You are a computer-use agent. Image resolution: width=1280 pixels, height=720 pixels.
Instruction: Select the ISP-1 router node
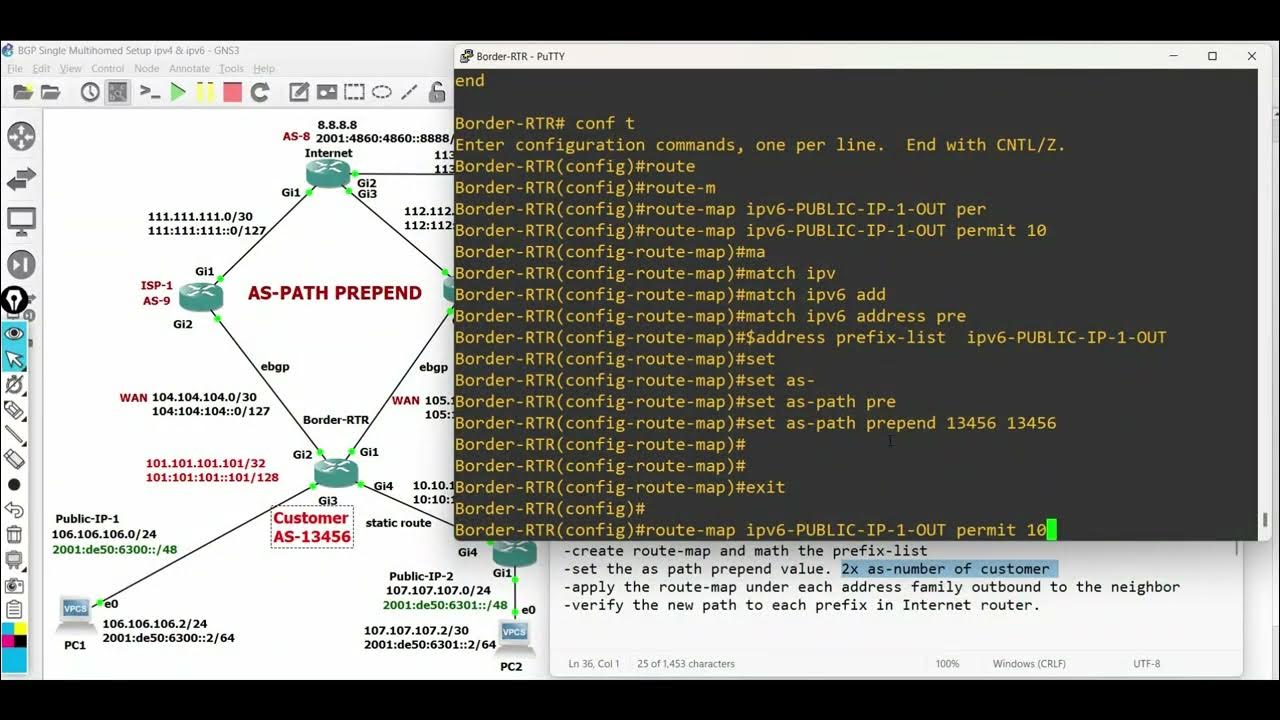[201, 296]
